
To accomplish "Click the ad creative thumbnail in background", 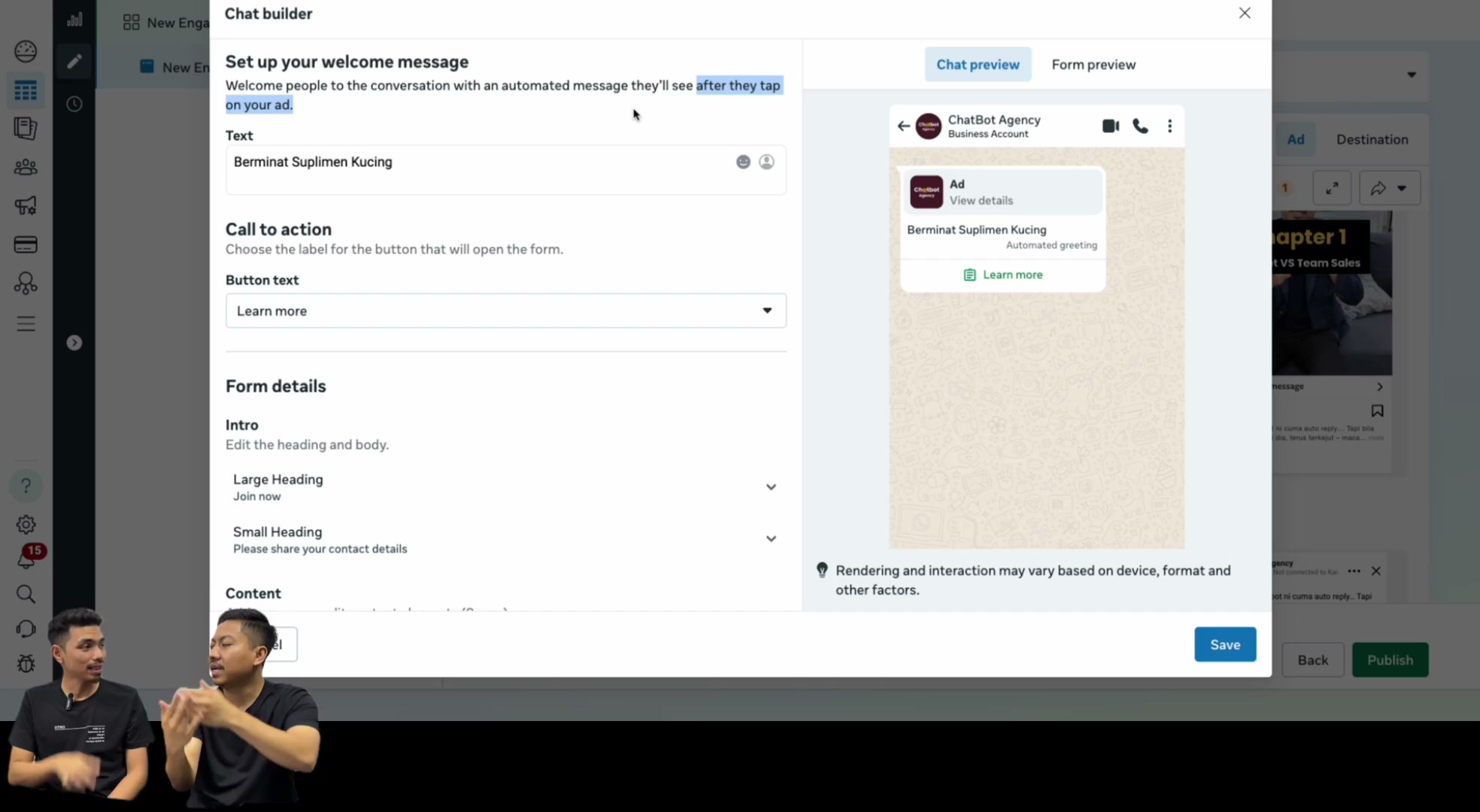I will (x=1332, y=293).
